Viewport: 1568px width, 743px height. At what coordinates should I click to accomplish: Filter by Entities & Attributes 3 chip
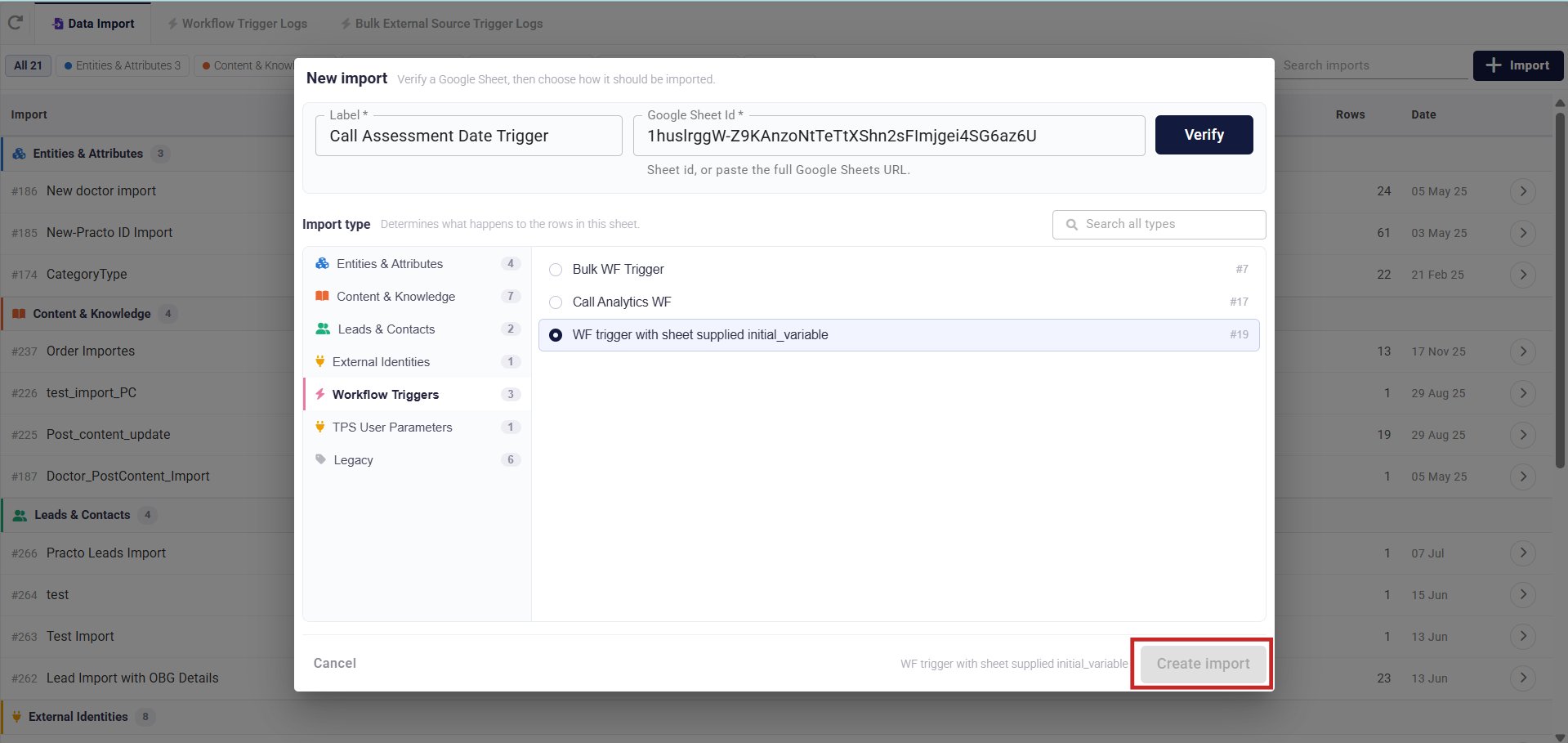click(123, 65)
